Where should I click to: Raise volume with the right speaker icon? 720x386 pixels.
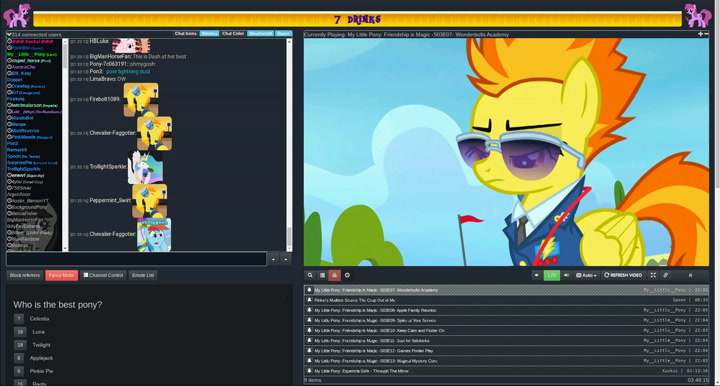(x=566, y=275)
